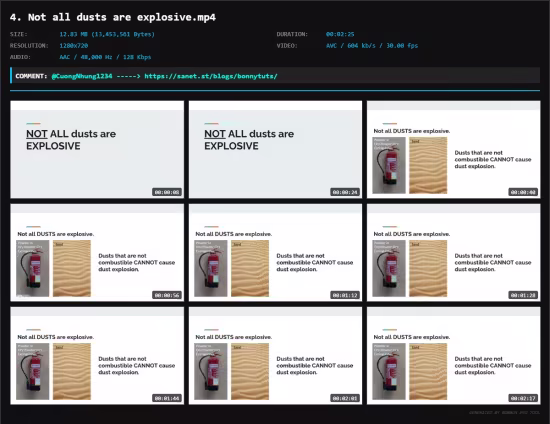Click the 'Dusts that are not combustible' paragraph in the 00:00:56 frame

tap(136, 262)
